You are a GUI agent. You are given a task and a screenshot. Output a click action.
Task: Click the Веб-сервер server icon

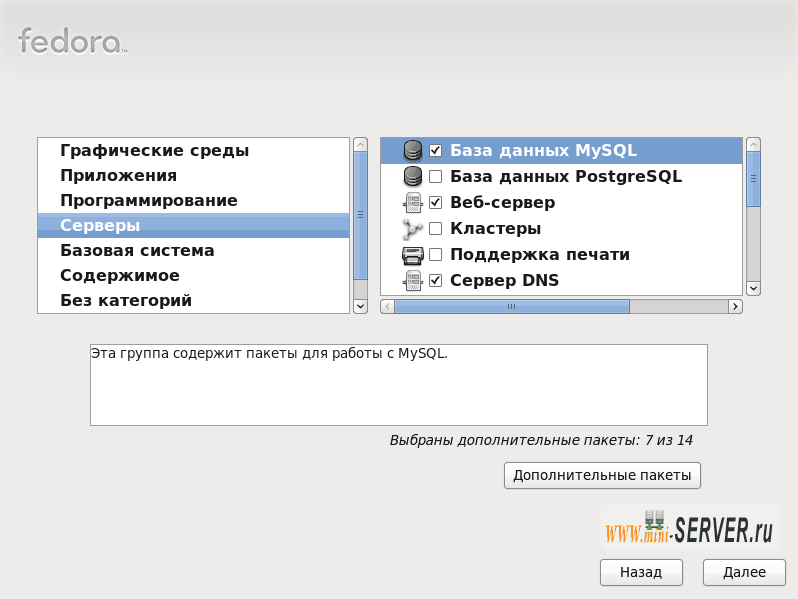(x=413, y=203)
